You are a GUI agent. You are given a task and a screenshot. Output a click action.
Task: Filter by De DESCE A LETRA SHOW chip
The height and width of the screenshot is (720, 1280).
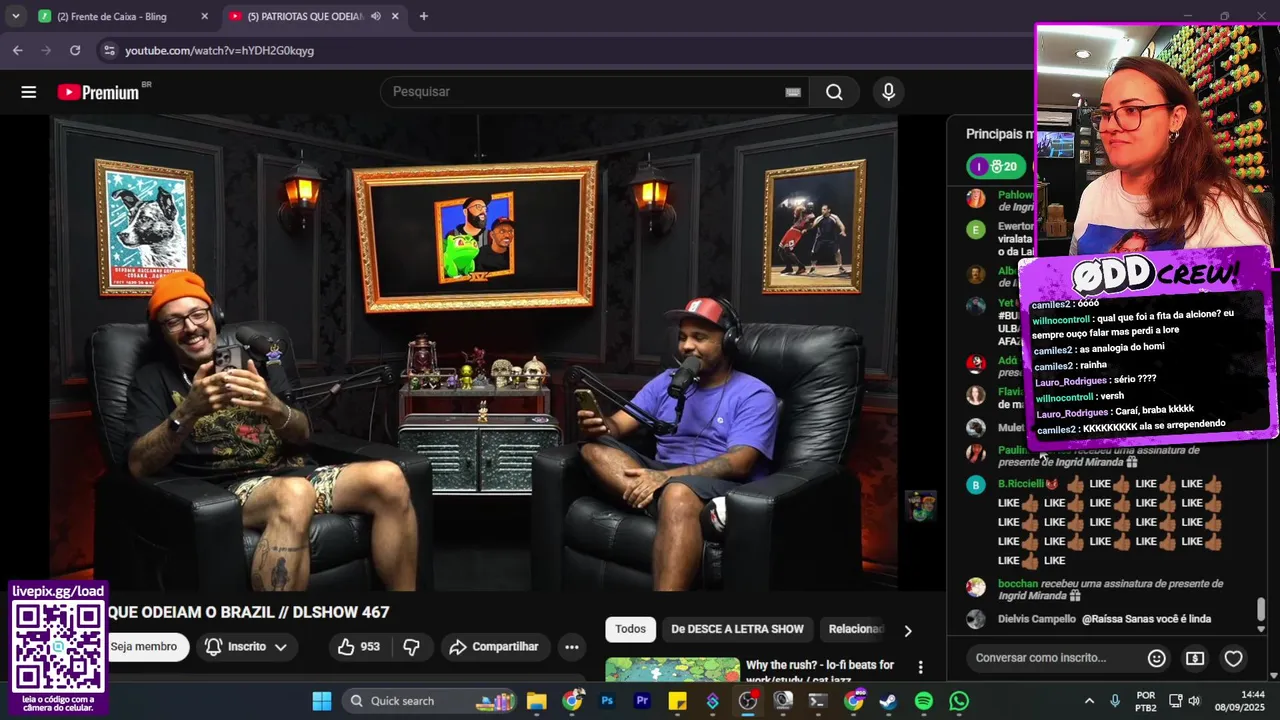[x=737, y=629]
